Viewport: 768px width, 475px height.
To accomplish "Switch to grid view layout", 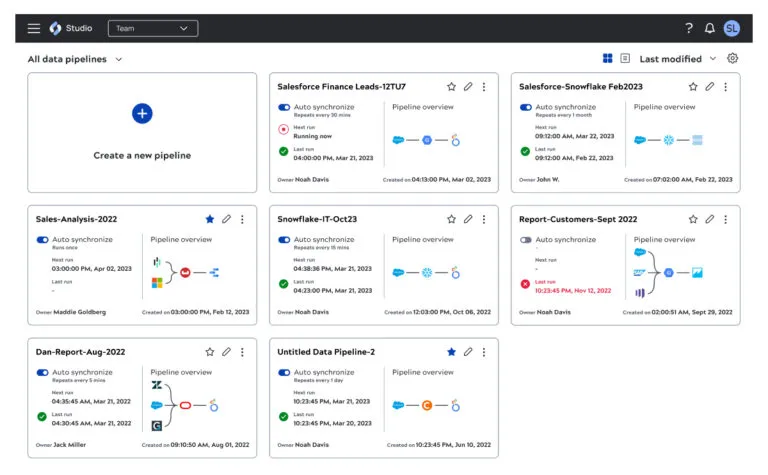I will [608, 59].
